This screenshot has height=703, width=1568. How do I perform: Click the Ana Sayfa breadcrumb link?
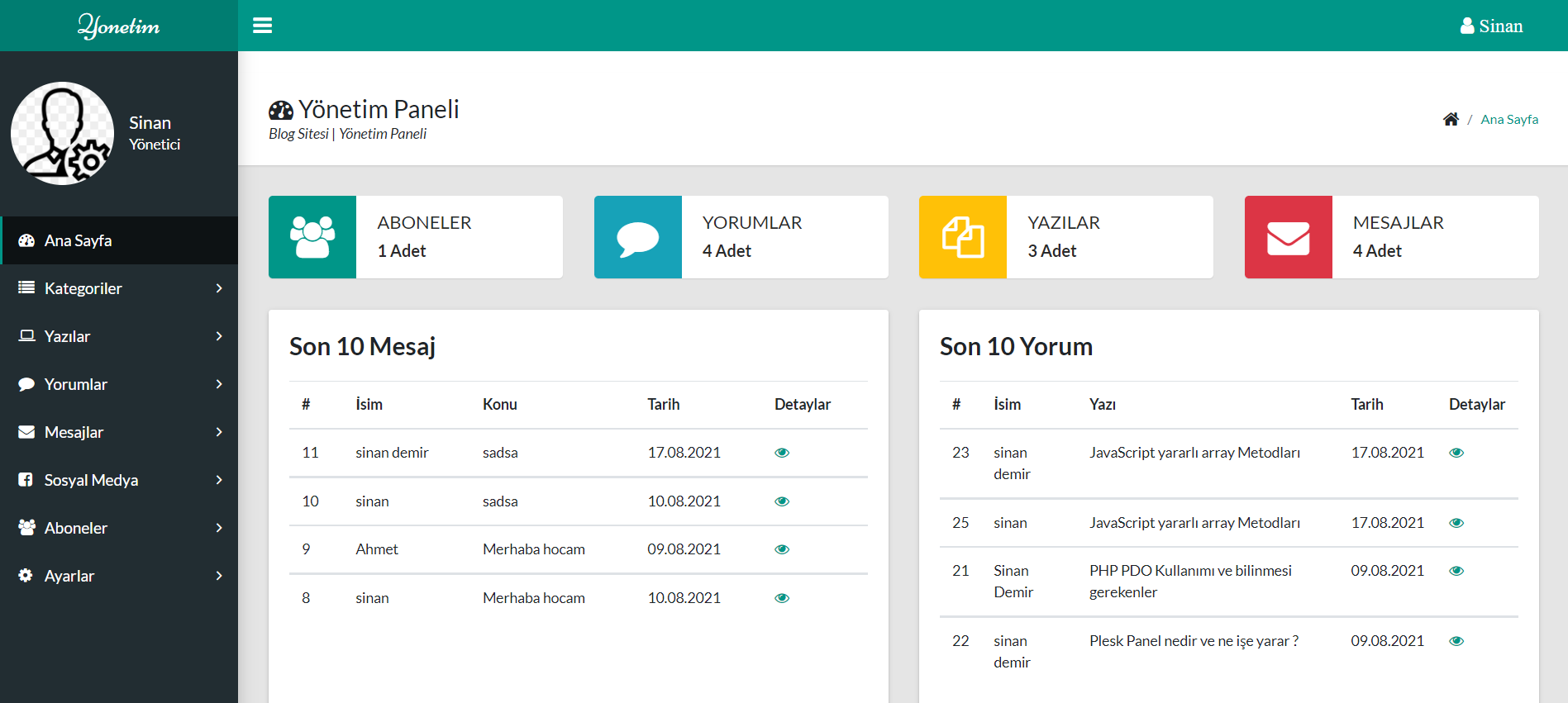pyautogui.click(x=1509, y=120)
